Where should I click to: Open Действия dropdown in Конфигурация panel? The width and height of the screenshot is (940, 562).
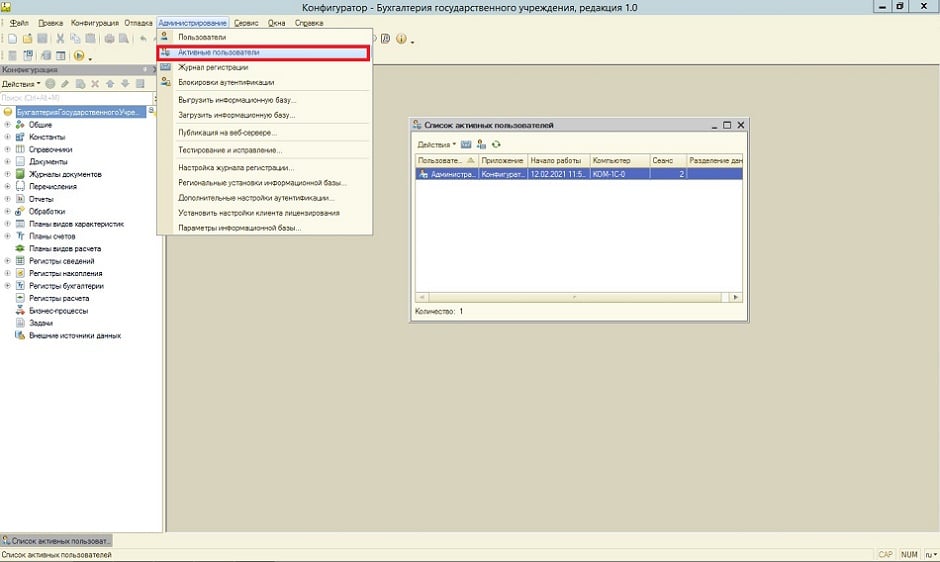click(x=21, y=84)
